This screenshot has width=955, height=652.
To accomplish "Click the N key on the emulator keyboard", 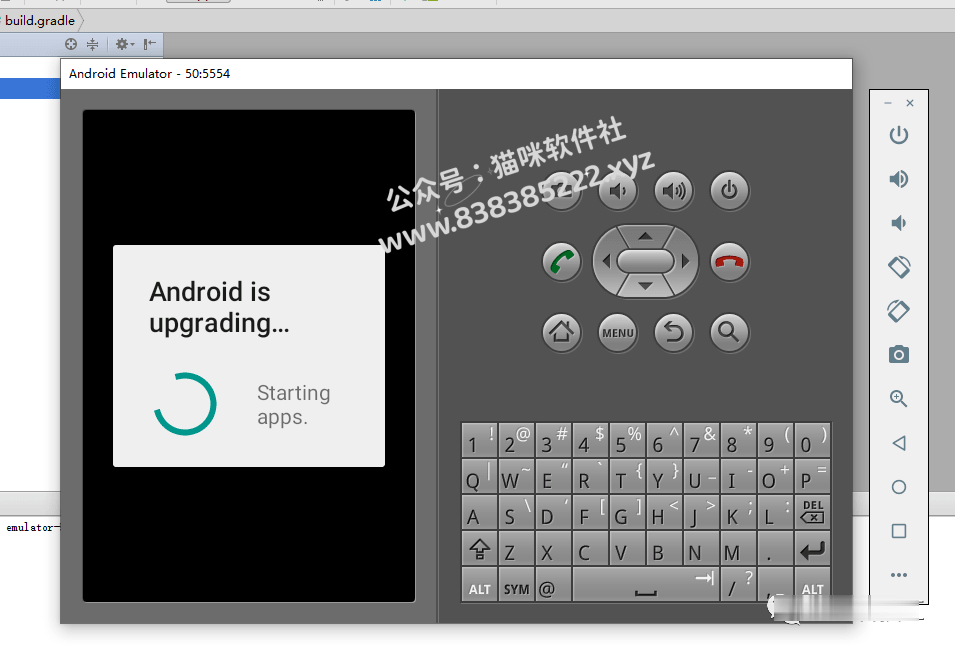I will click(701, 549).
